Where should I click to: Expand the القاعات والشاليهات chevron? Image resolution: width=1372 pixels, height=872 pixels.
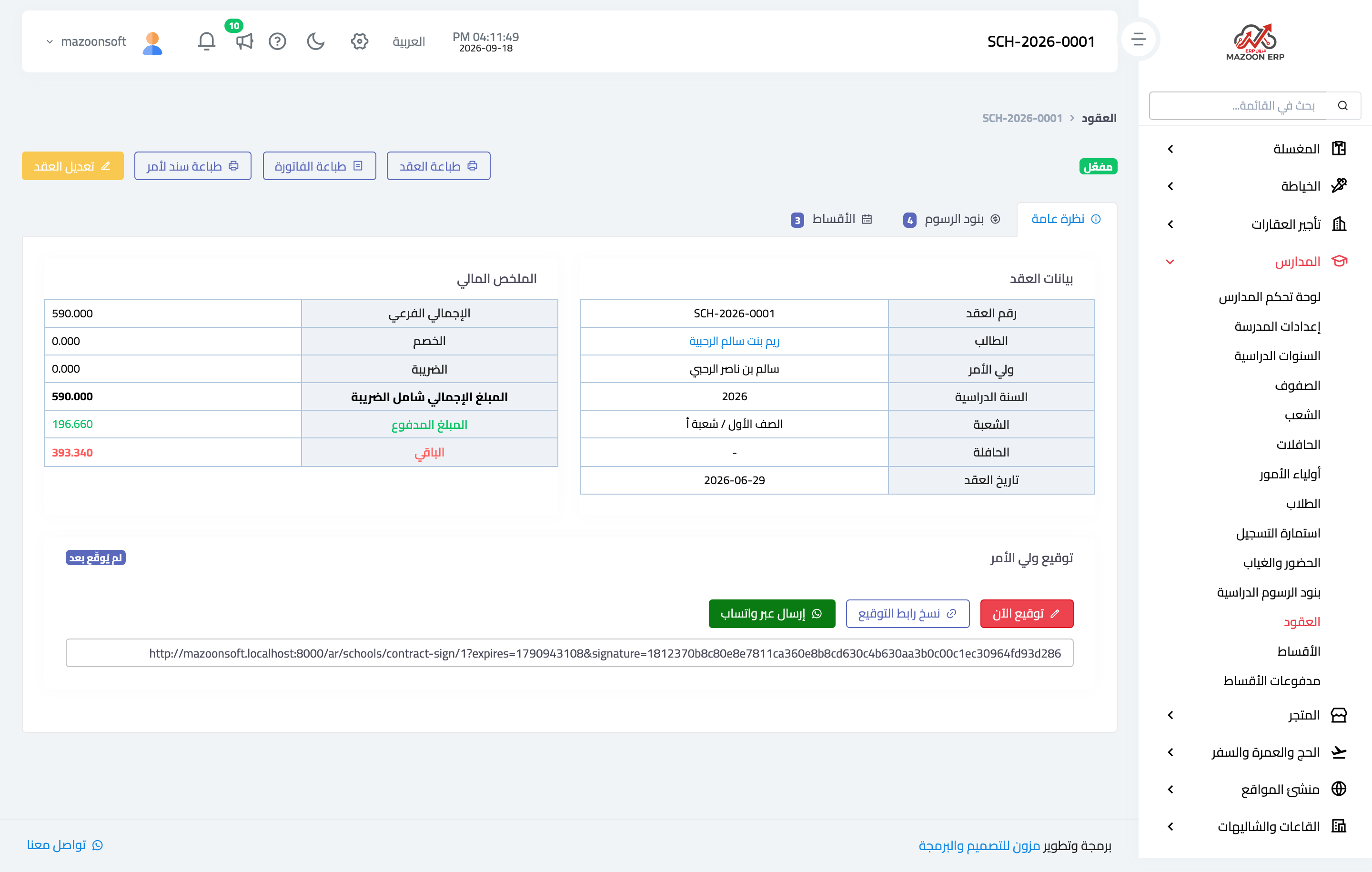click(1170, 826)
